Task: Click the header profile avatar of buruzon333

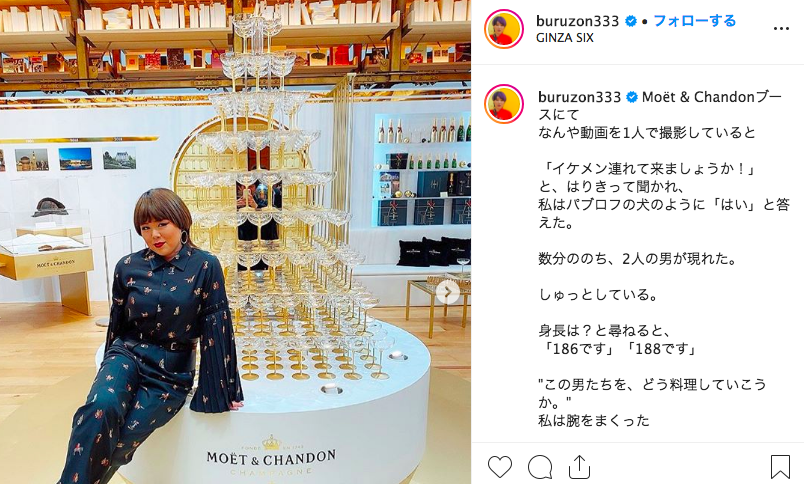Action: [504, 29]
